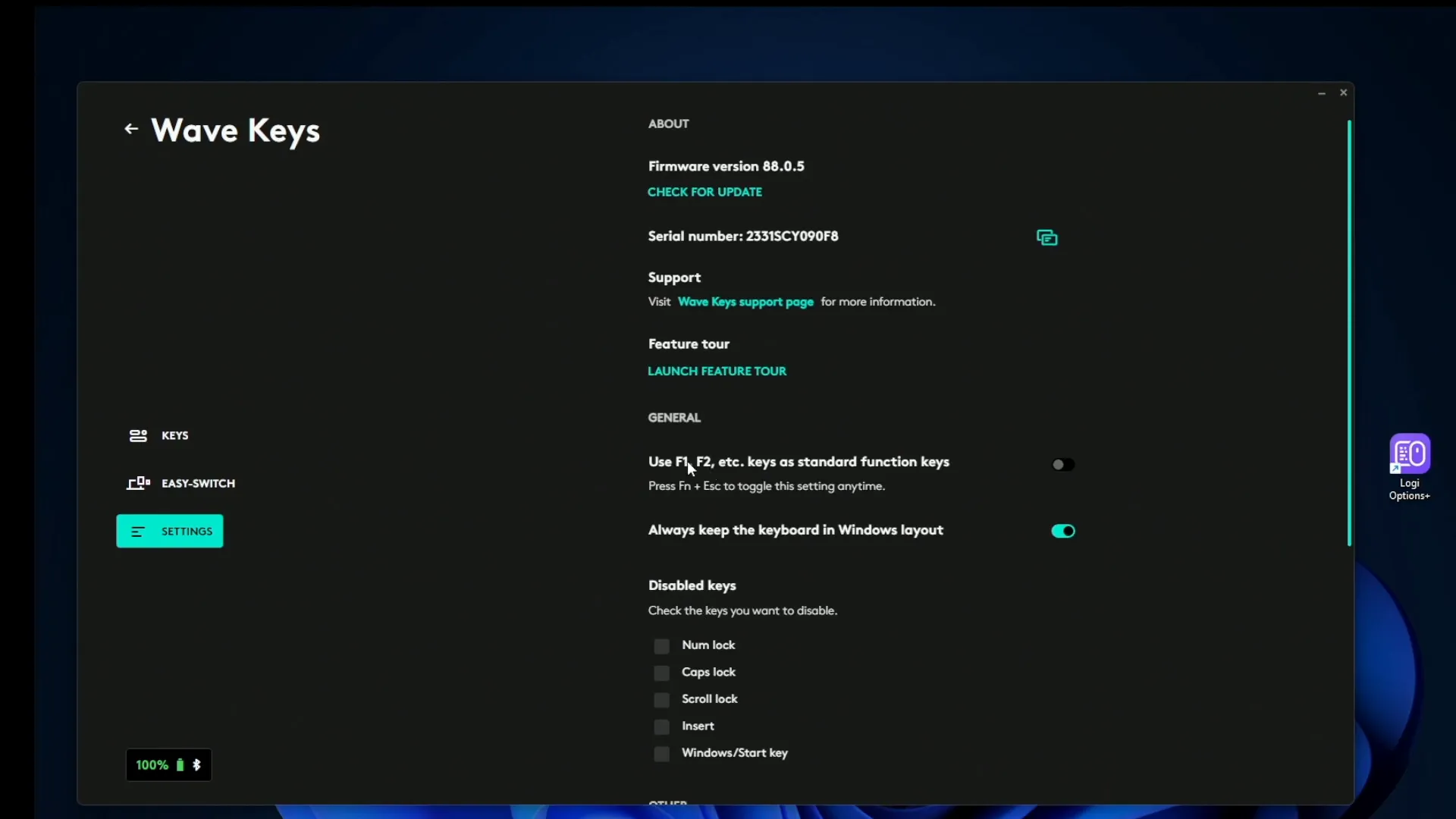Open the Wave Keys support page link

pos(745,302)
